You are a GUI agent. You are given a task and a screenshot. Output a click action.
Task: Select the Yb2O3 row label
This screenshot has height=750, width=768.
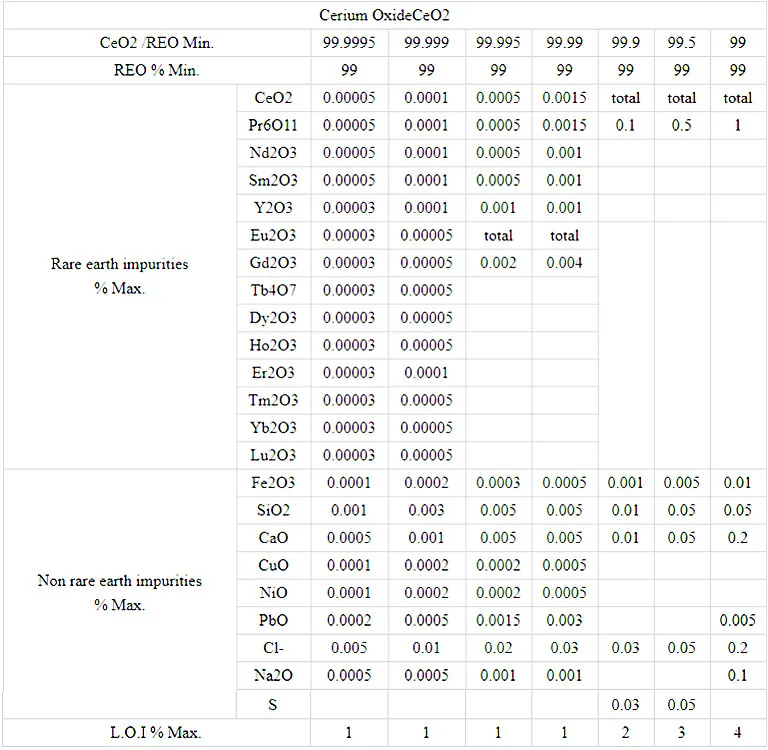tap(273, 428)
